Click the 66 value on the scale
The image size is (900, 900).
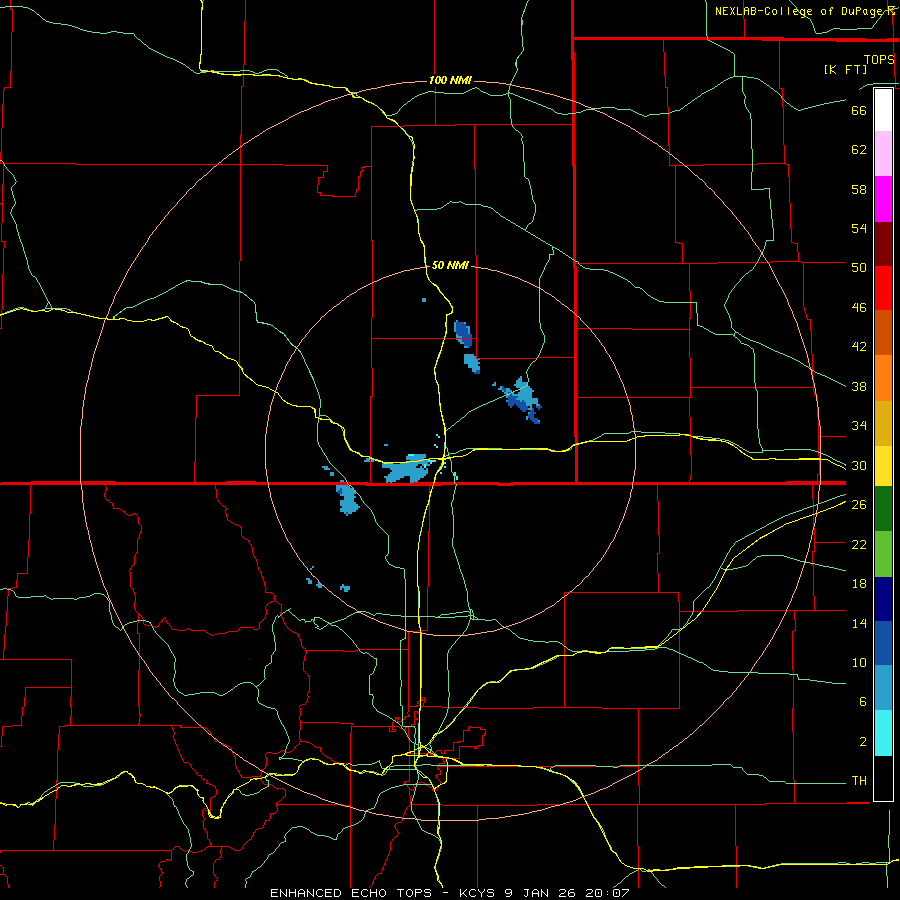(859, 110)
